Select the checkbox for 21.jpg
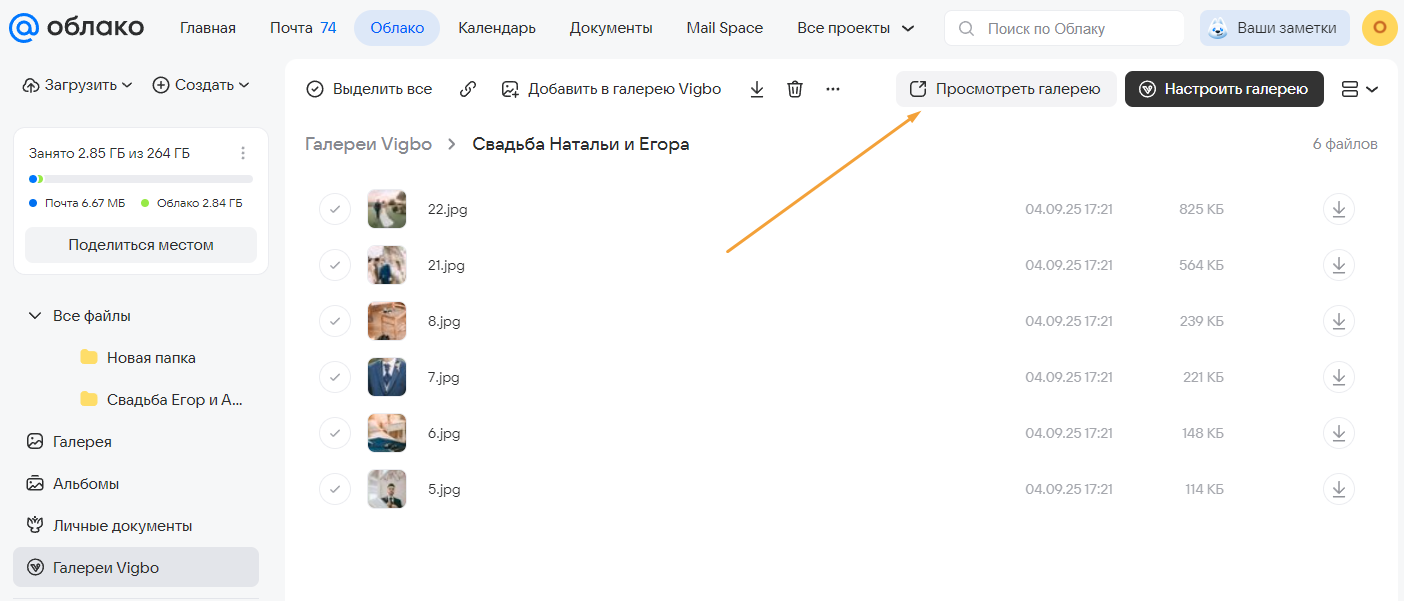This screenshot has width=1404, height=601. tap(335, 266)
